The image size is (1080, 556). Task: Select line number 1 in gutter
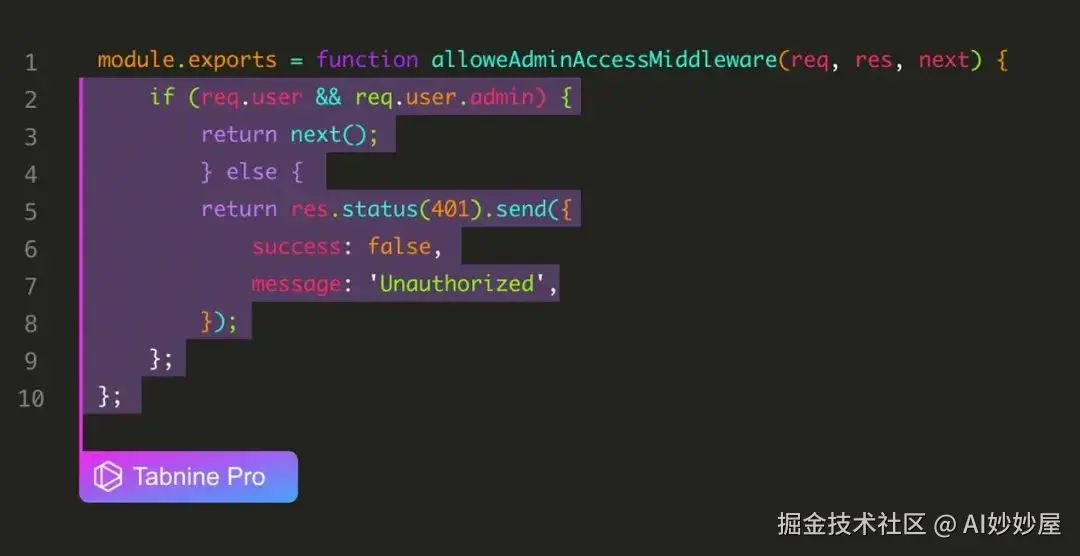click(x=31, y=63)
